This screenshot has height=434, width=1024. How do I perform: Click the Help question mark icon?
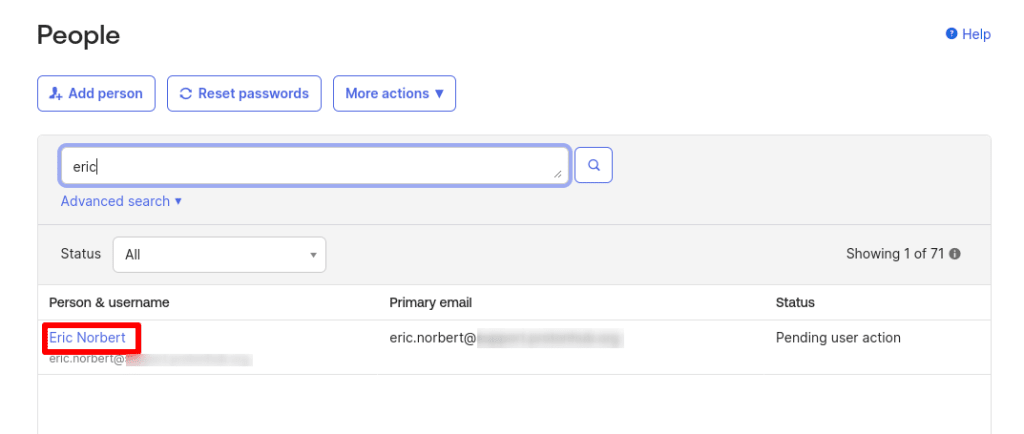952,33
